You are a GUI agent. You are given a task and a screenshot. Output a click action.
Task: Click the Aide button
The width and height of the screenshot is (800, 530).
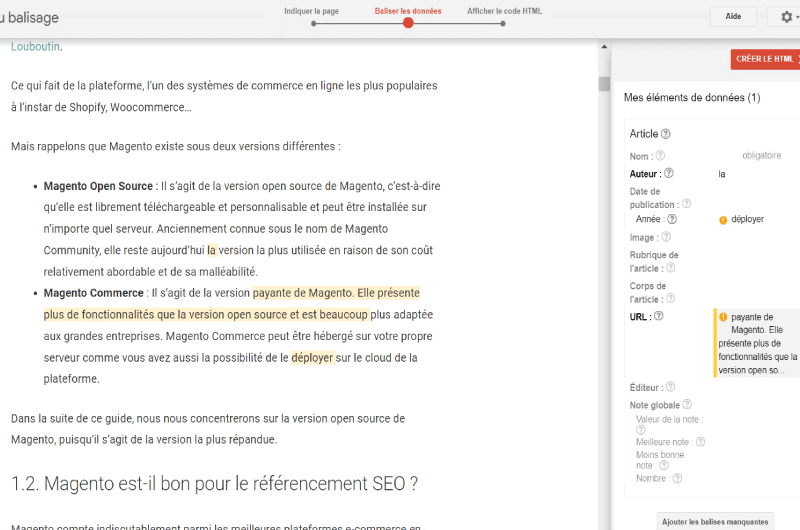tap(733, 17)
